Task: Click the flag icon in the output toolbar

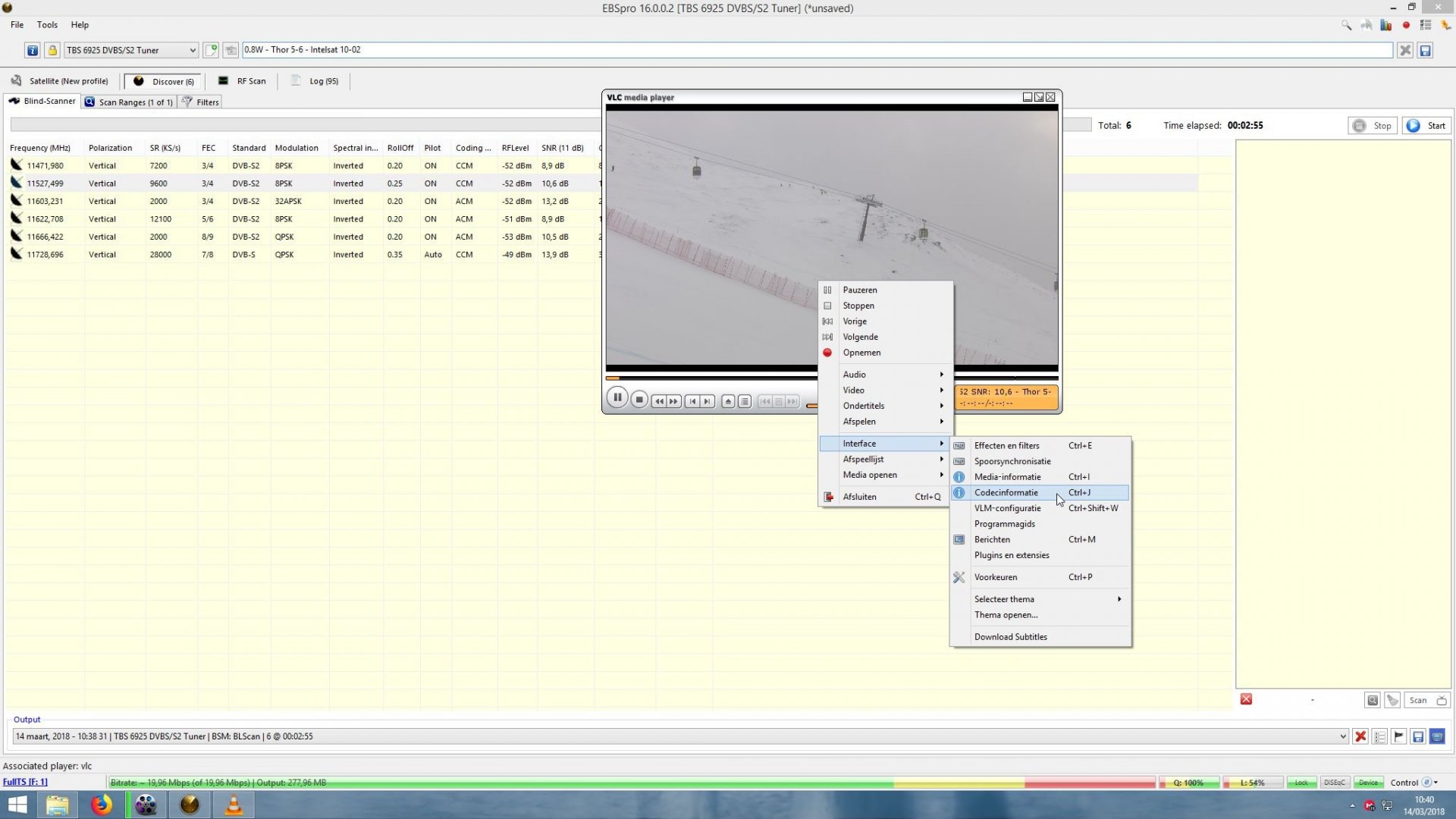Action: click(1398, 736)
